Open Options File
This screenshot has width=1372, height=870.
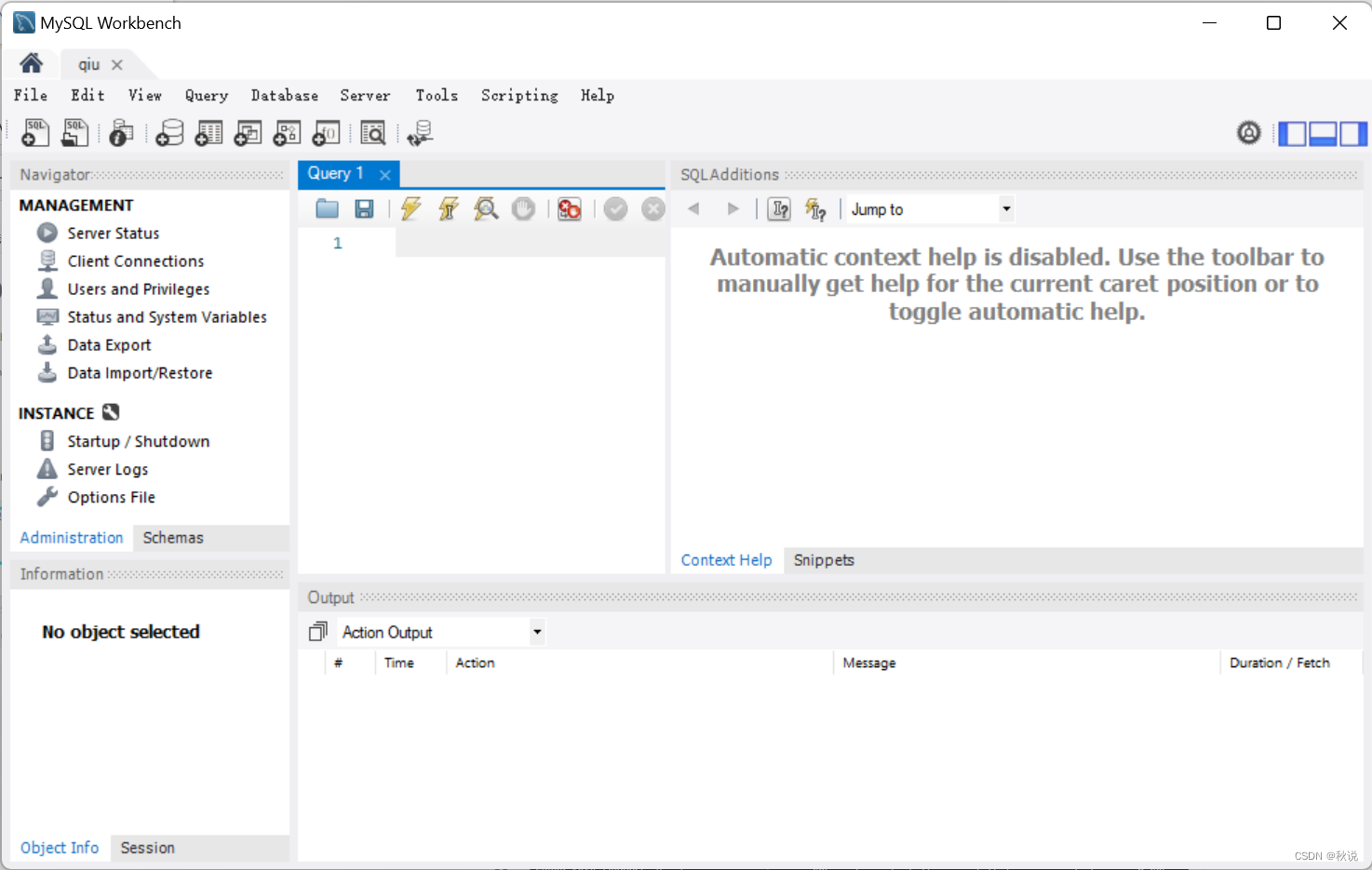111,497
